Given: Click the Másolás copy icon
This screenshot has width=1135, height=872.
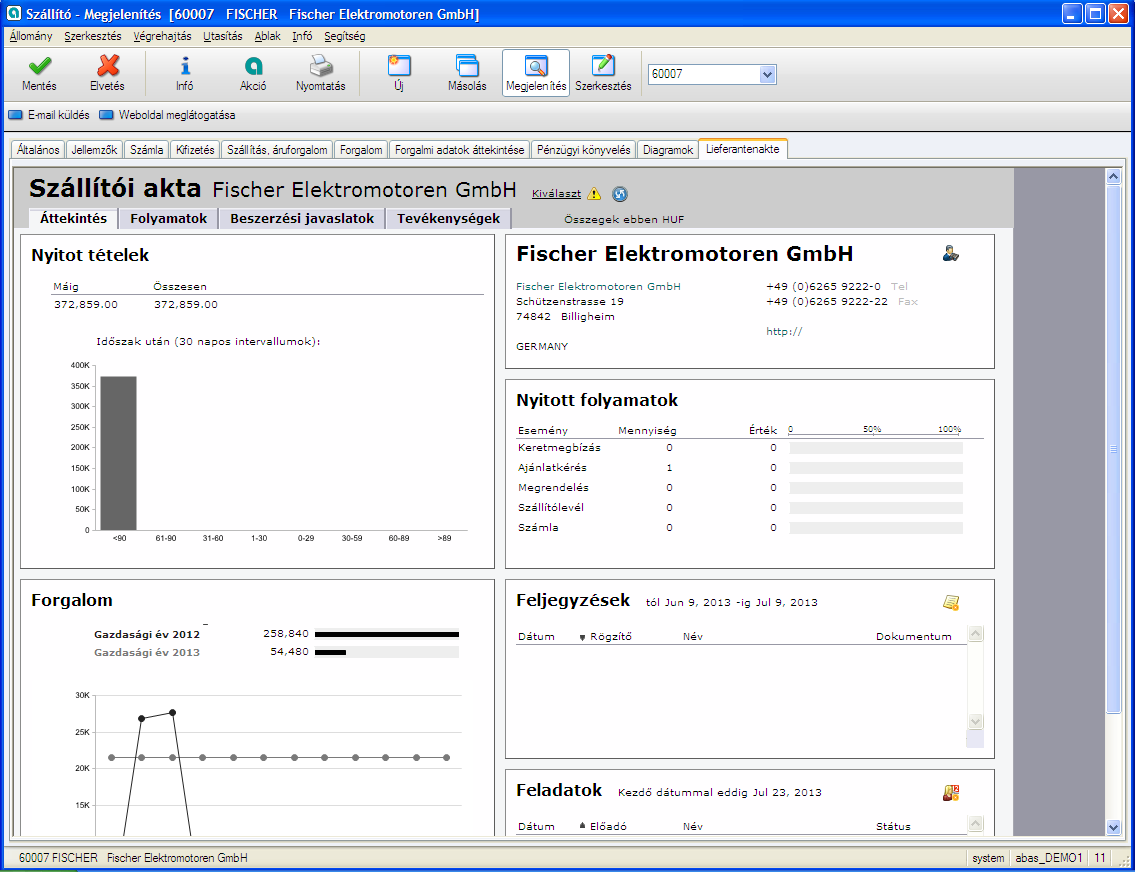Looking at the screenshot, I should [x=467, y=66].
